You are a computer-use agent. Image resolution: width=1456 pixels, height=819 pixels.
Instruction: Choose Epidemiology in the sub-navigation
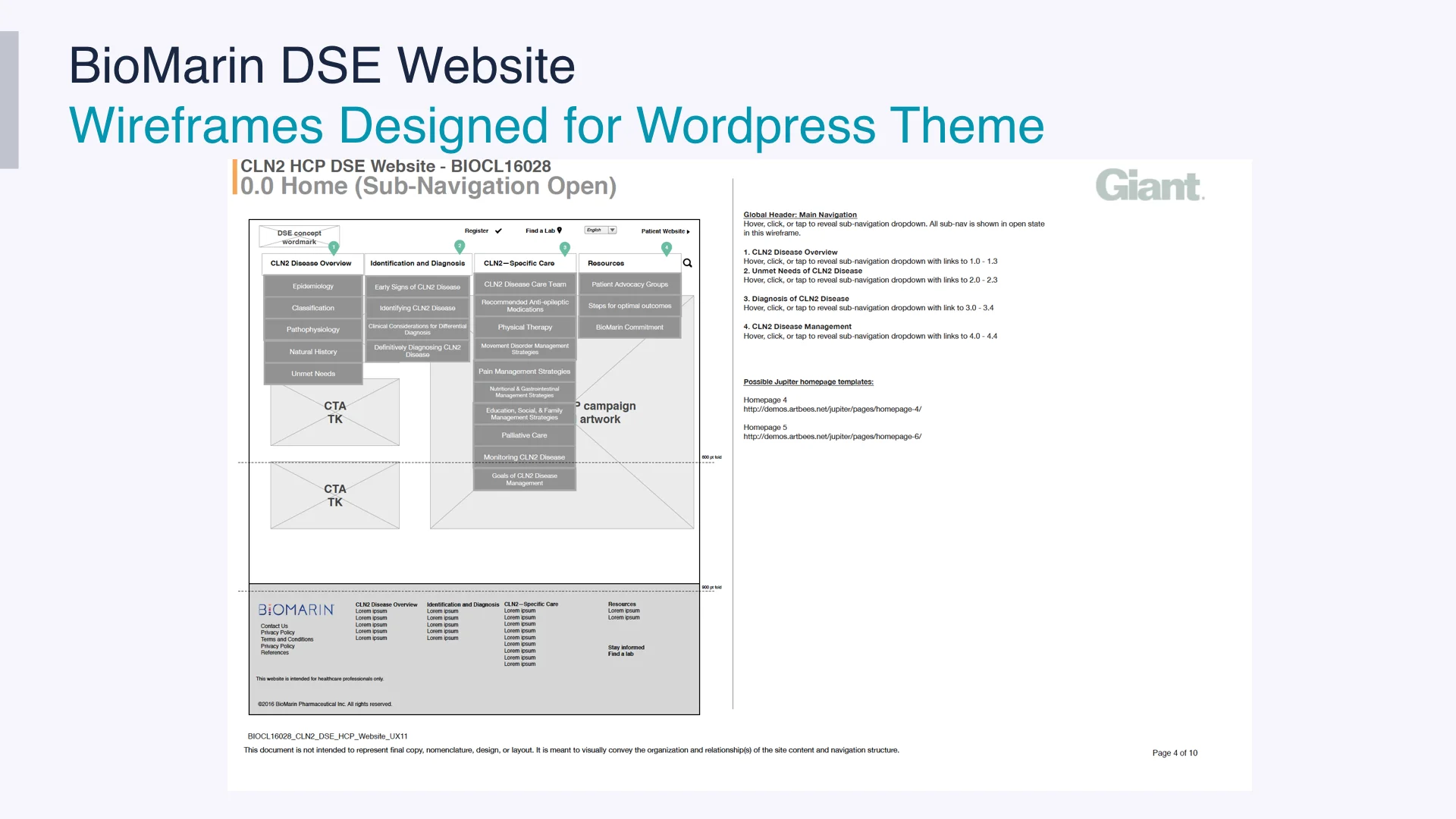coord(312,287)
